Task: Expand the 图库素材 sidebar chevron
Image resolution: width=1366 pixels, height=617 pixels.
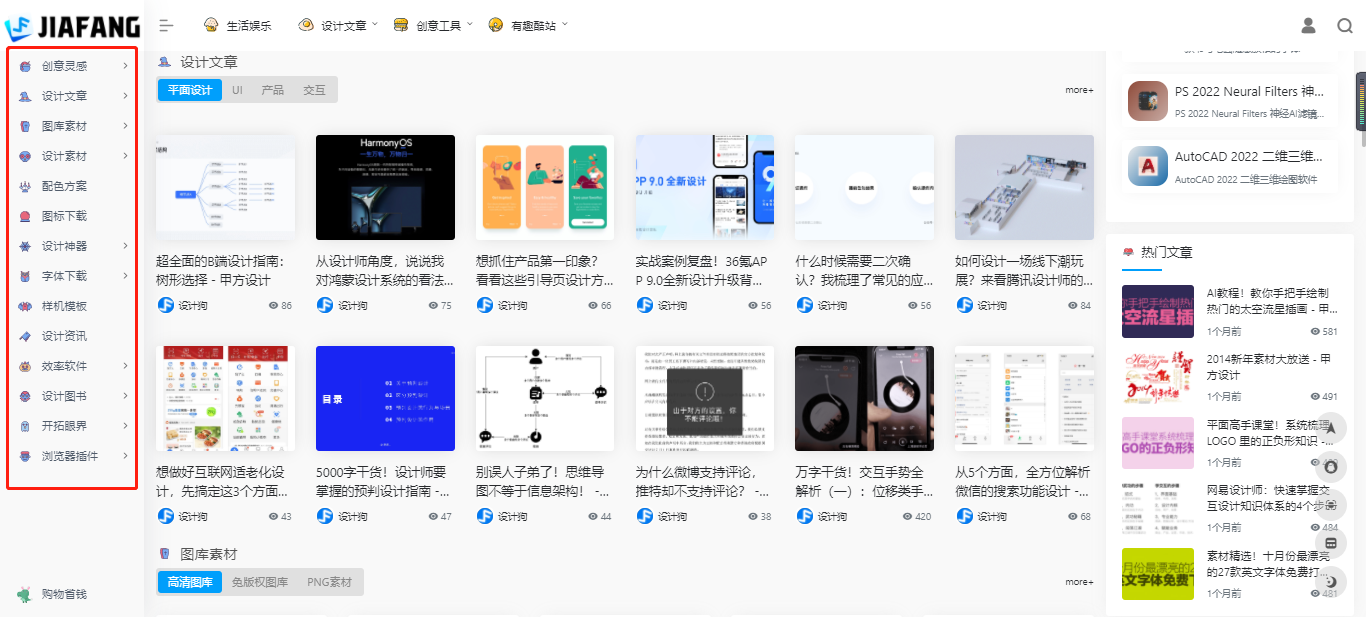Action: click(x=125, y=126)
